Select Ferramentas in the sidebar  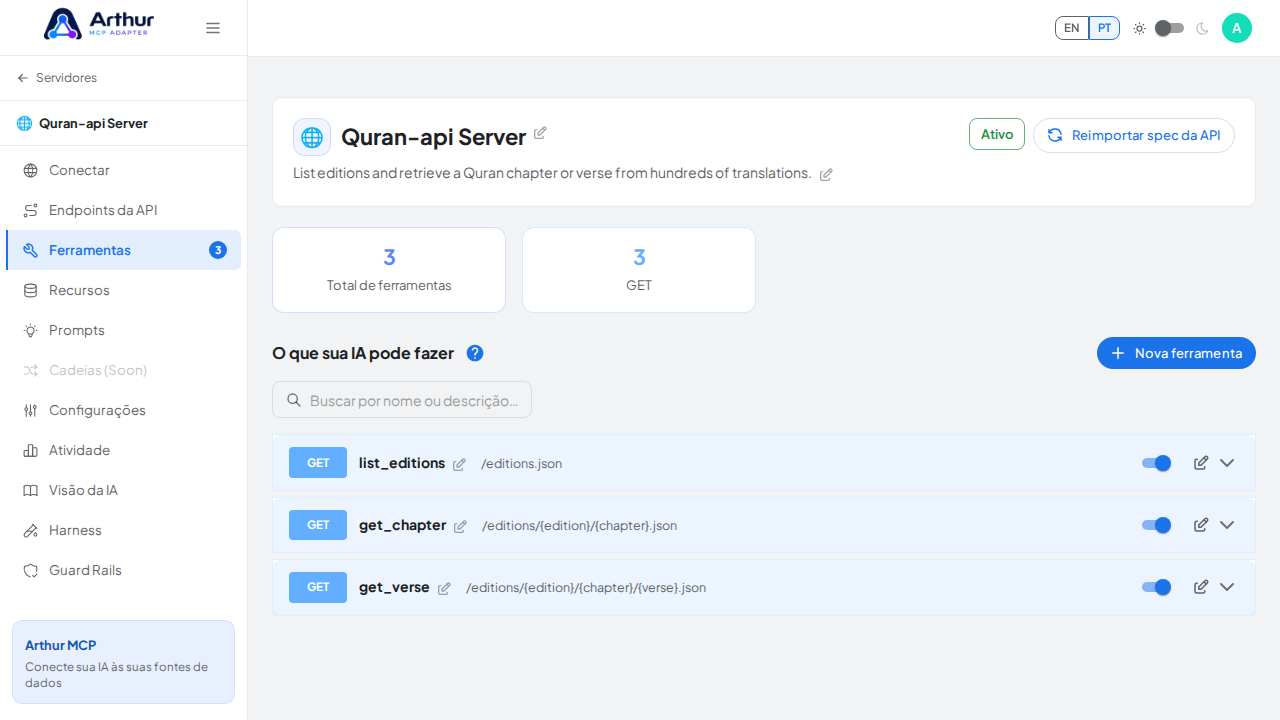point(123,250)
